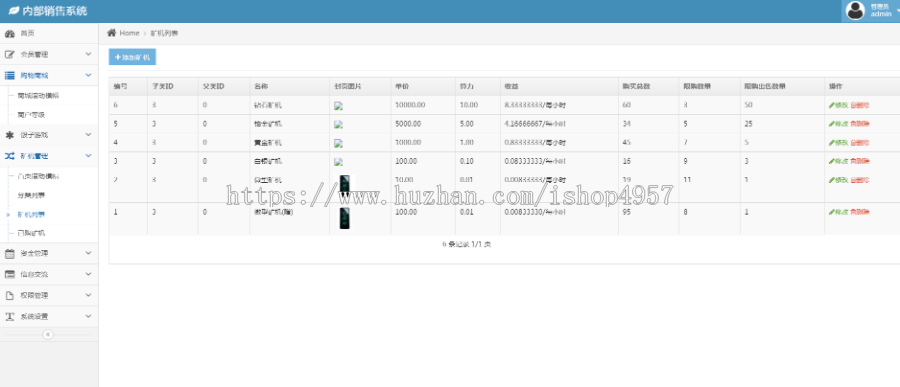Image resolution: width=900 pixels, height=387 pixels.
Task: Click broken cover image in 10000.00 row
Action: 339,106
